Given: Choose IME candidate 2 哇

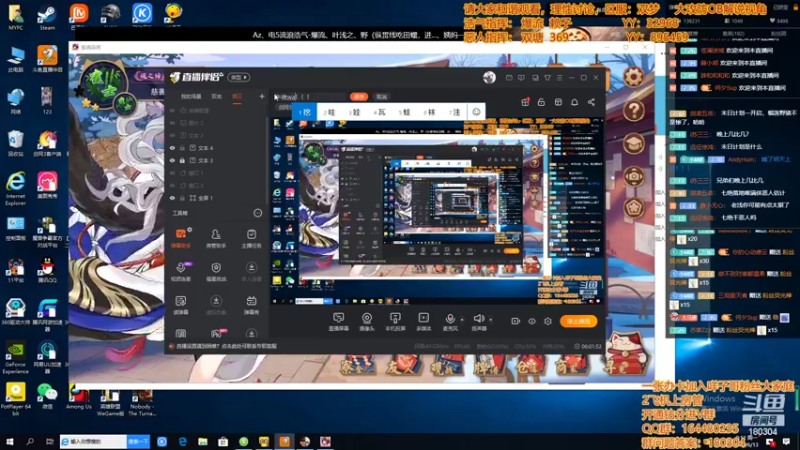Looking at the screenshot, I should coord(330,112).
